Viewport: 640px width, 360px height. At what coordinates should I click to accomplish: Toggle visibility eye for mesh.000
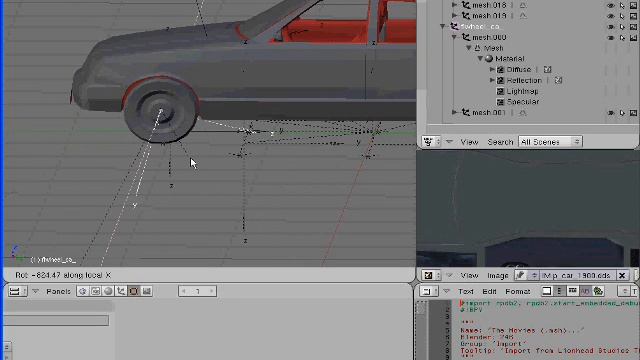tap(611, 38)
